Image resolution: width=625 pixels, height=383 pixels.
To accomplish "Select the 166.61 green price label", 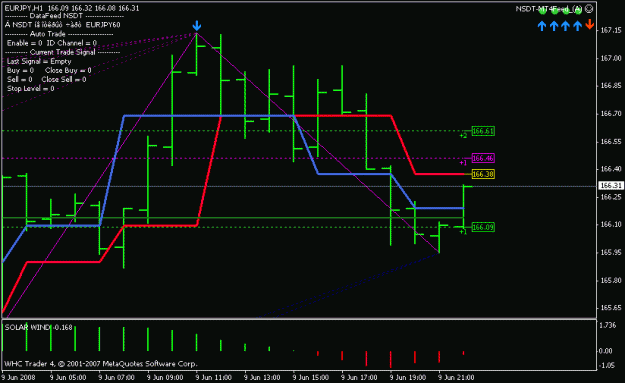I will pyautogui.click(x=483, y=131).
